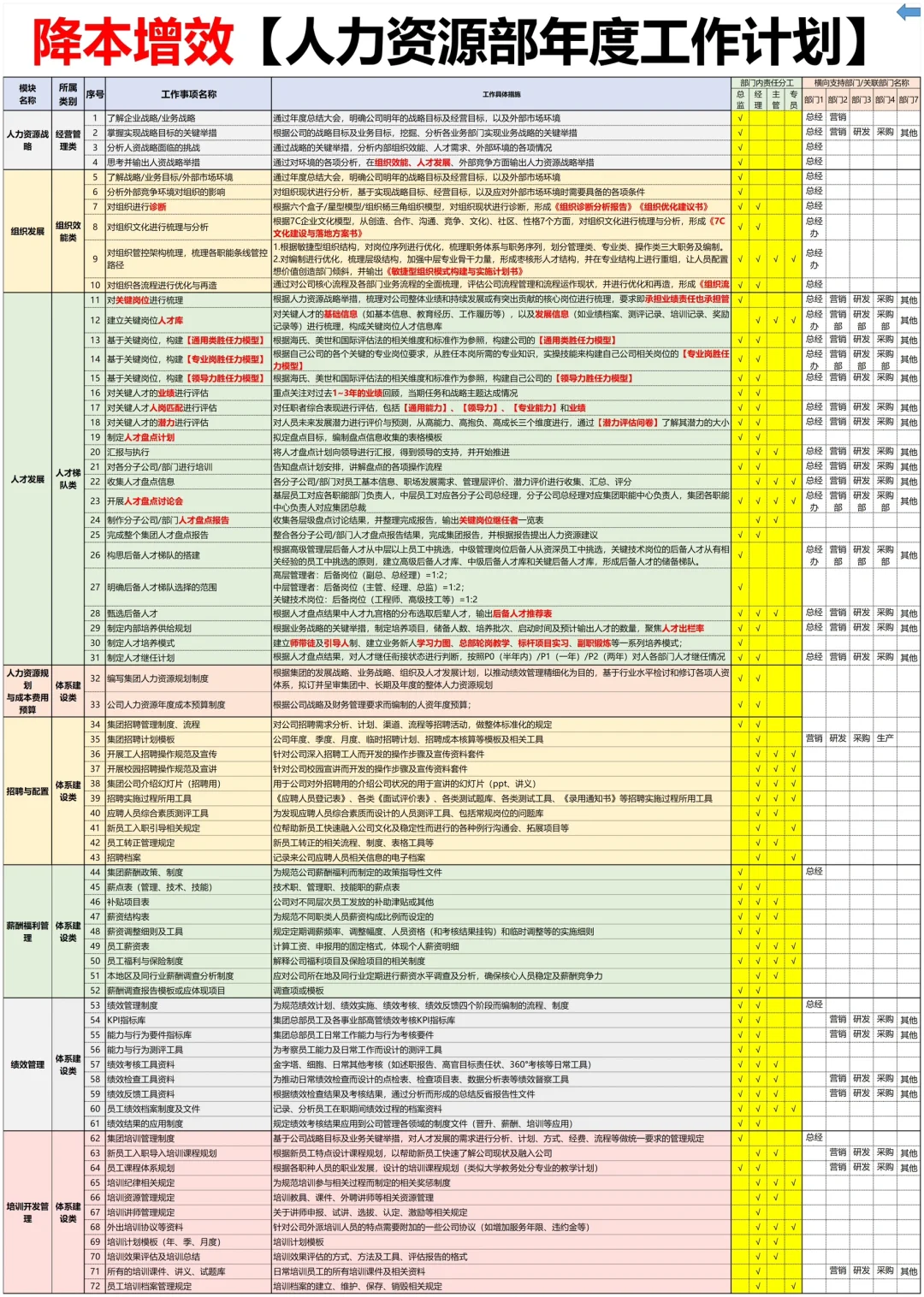924x1297 pixels.
Task: Select the 工作具体措施 column header
Action: point(501,94)
